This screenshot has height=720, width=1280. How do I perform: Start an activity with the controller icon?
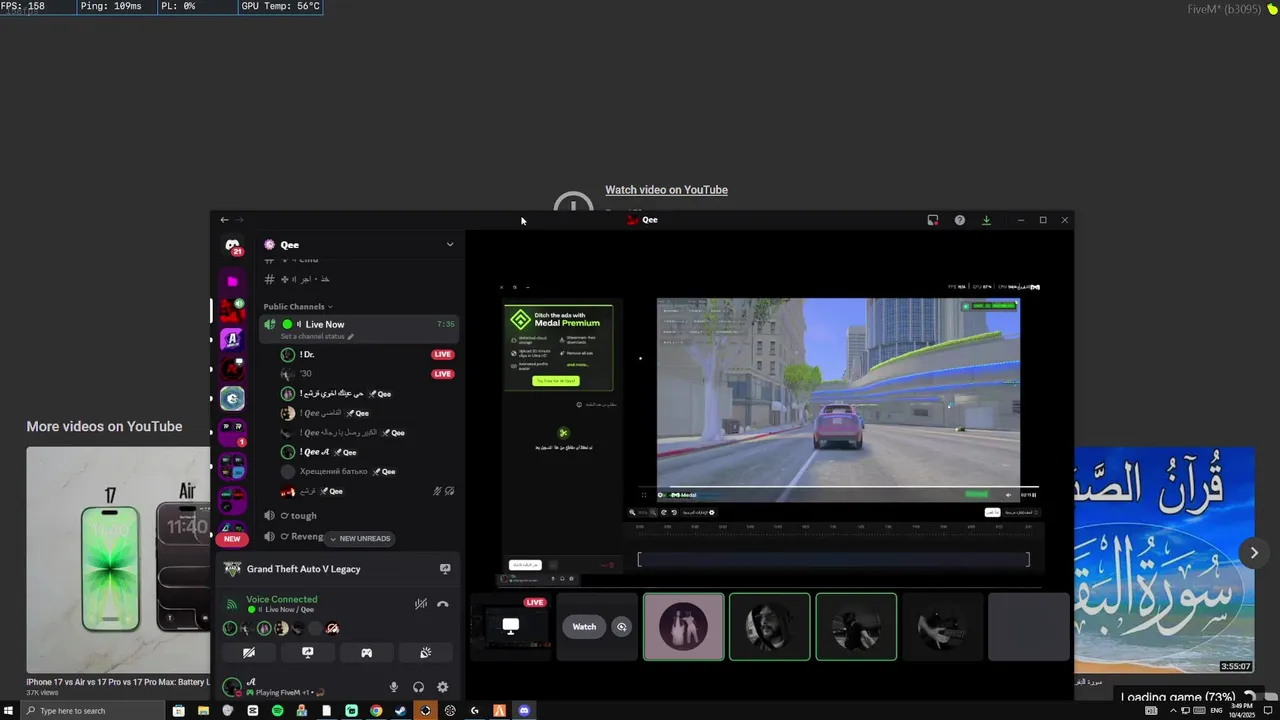(x=367, y=652)
